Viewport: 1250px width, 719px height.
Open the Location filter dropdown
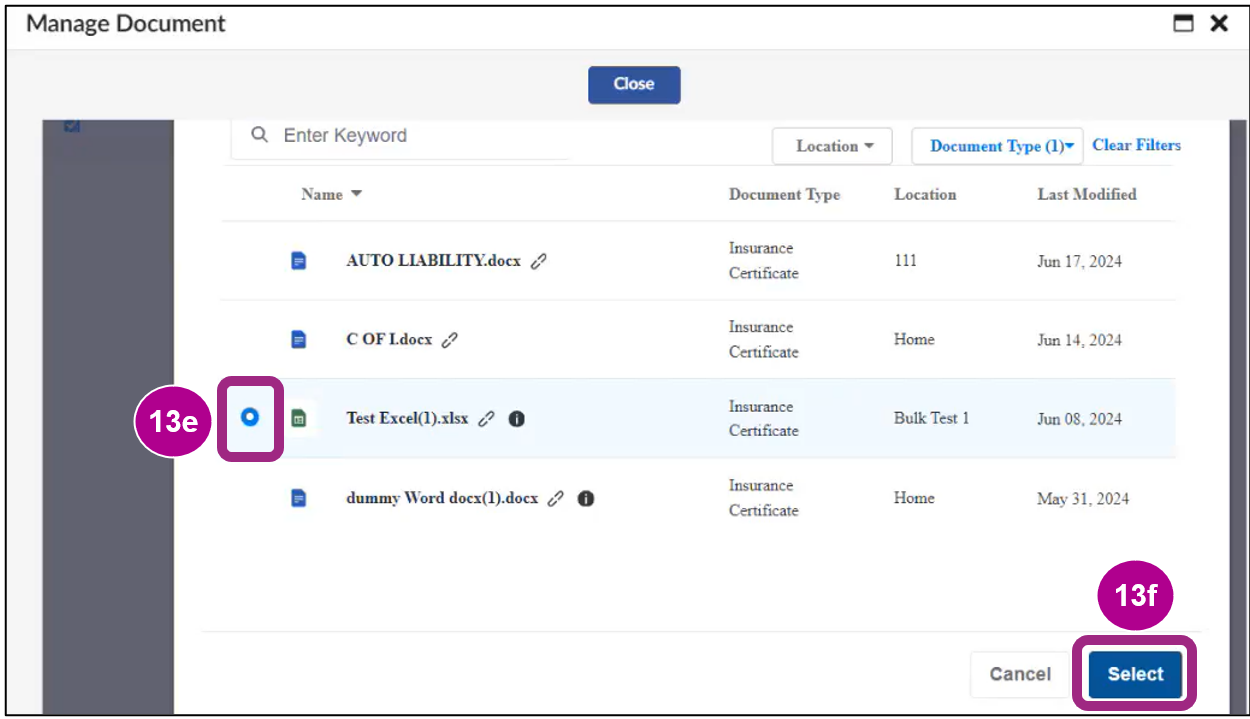pyautogui.click(x=834, y=146)
